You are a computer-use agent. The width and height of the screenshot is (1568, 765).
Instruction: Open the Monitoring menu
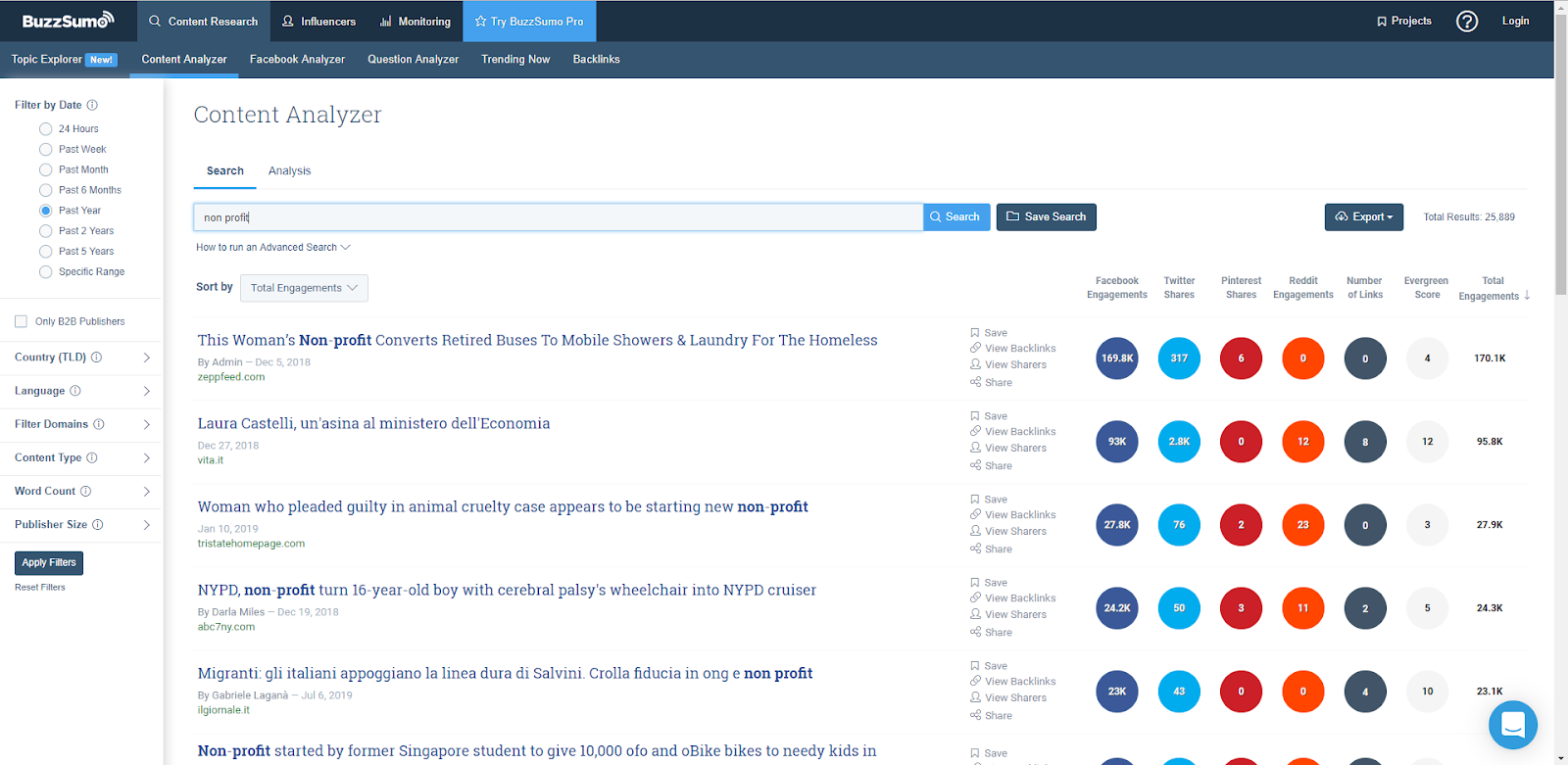[x=415, y=21]
